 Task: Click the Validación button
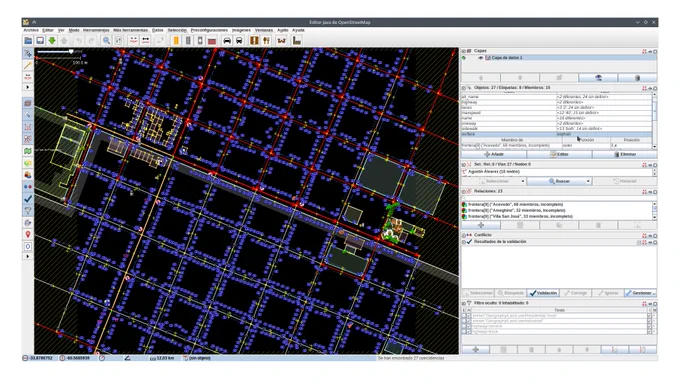[x=543, y=293]
